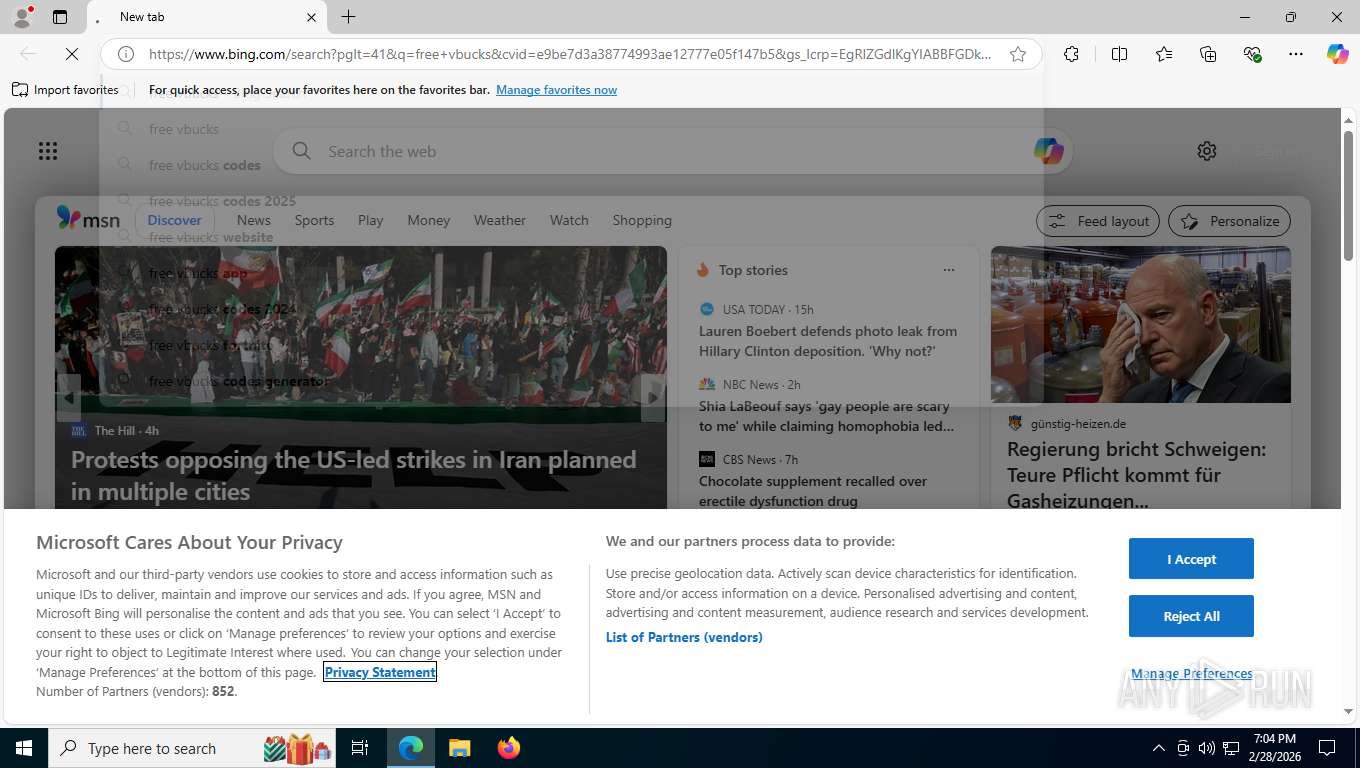Viewport: 1360px width, 768px height.
Task: Select the free vbucks codes 2025 suggestion
Action: click(x=222, y=201)
